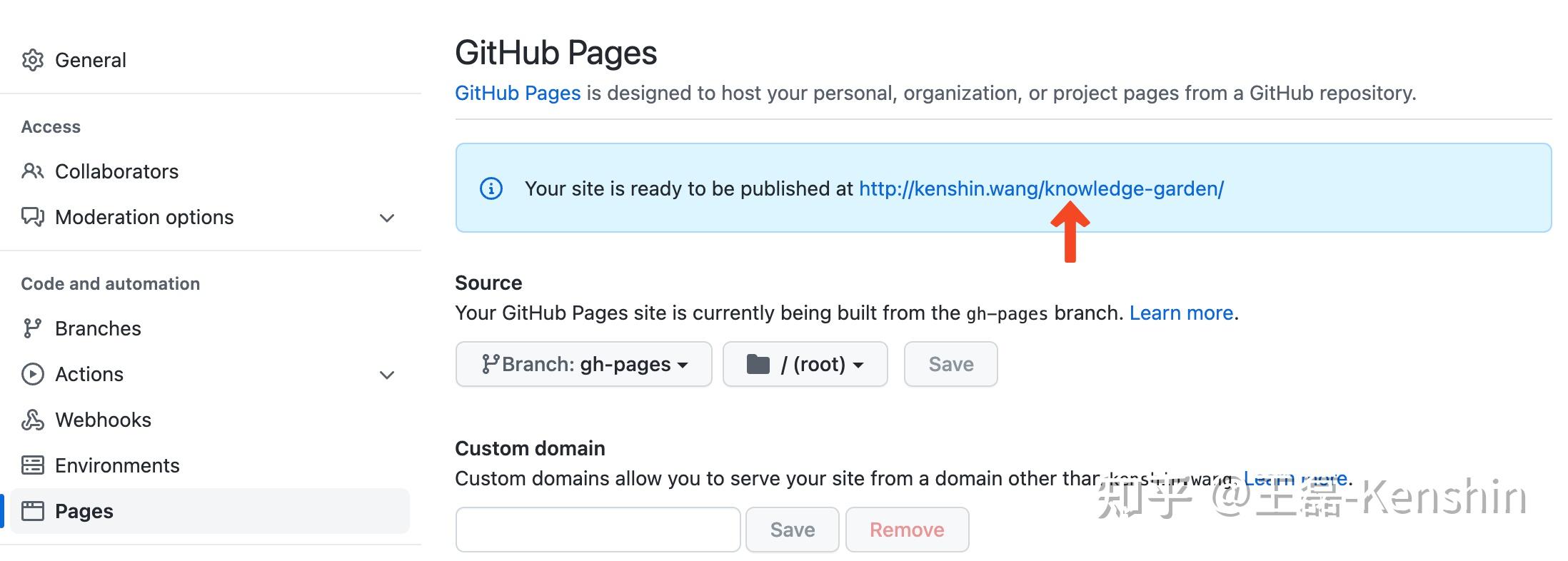Image resolution: width=1568 pixels, height=561 pixels.
Task: Expand the Actions section chevron
Action: point(386,375)
